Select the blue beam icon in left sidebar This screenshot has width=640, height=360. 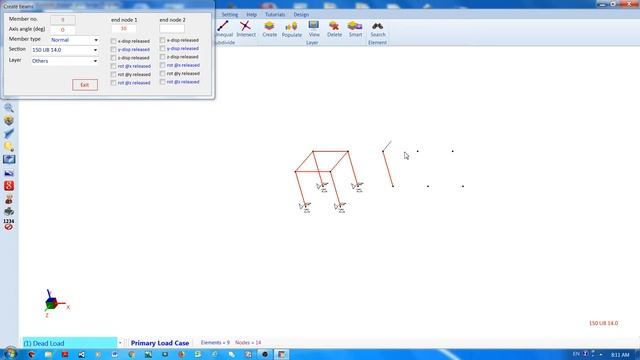pyautogui.click(x=9, y=133)
